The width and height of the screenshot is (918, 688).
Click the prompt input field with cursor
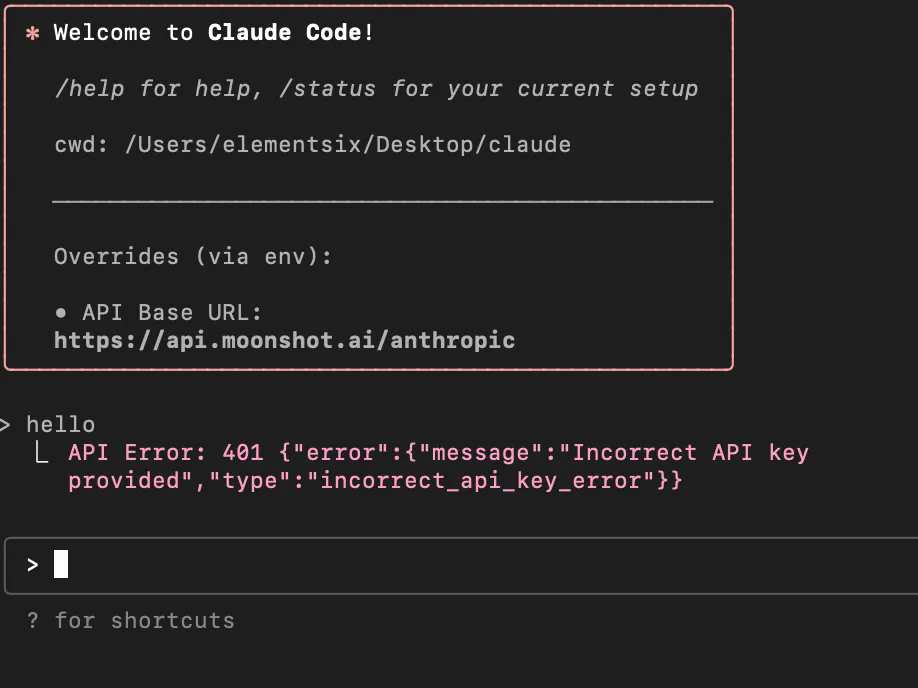tap(461, 565)
